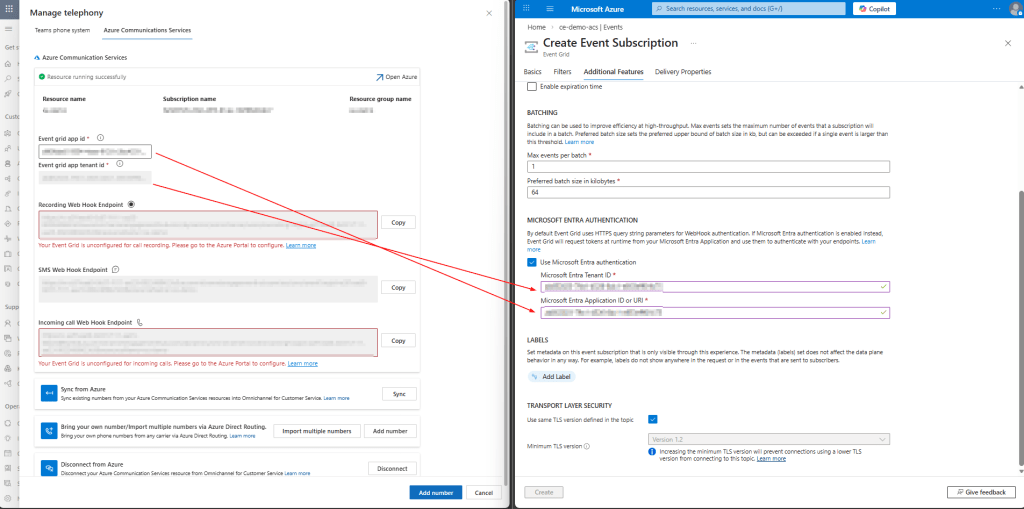Click the Open Azure arrow icon
1024x509 pixels.
pyautogui.click(x=379, y=76)
